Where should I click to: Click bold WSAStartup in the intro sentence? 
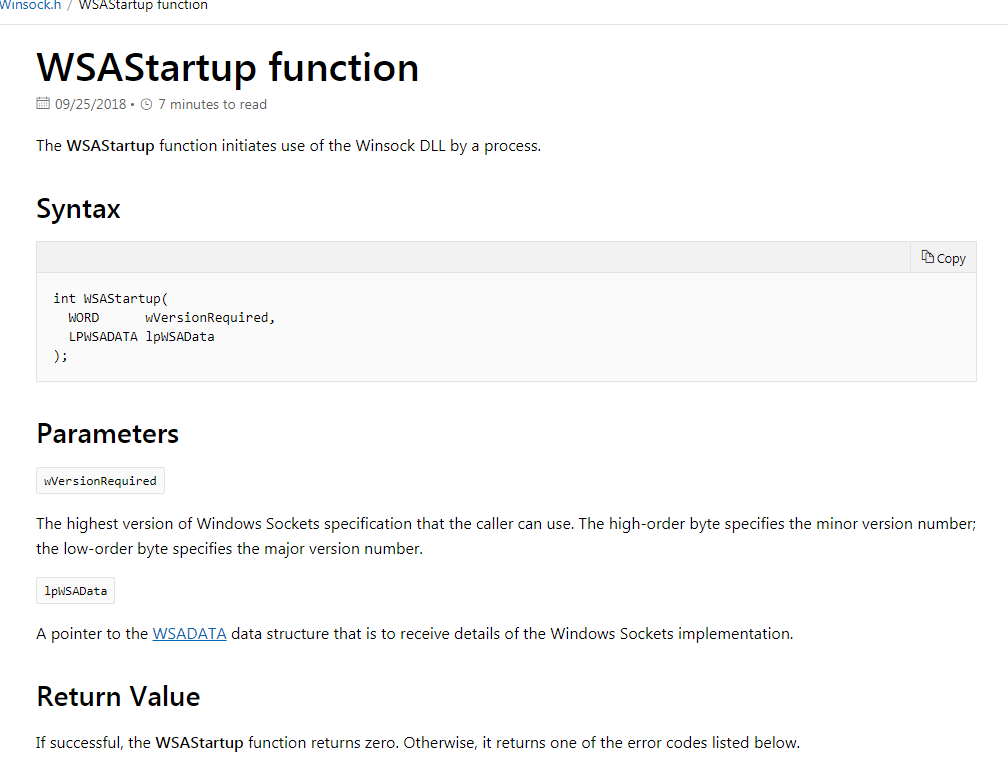click(x=110, y=145)
